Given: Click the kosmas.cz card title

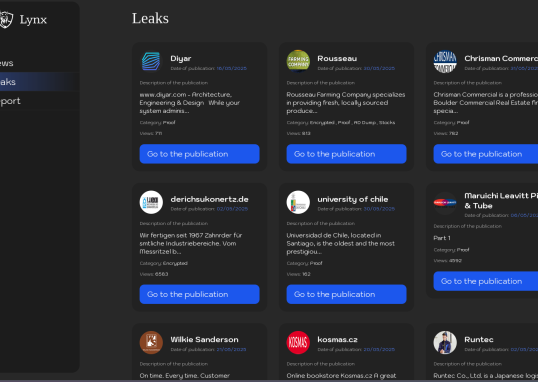Looking at the screenshot, I should pos(337,339).
